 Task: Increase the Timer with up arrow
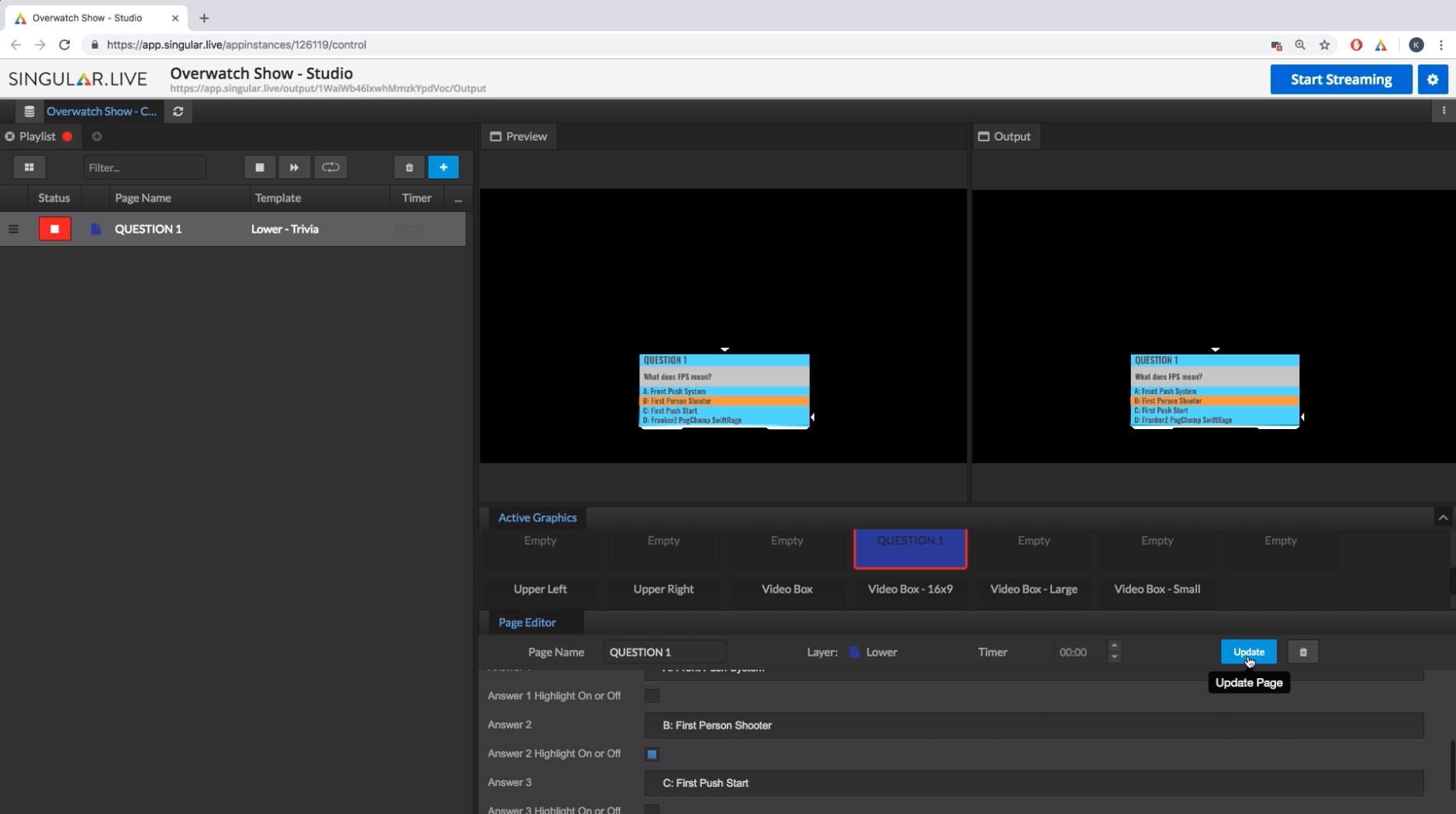point(1114,646)
